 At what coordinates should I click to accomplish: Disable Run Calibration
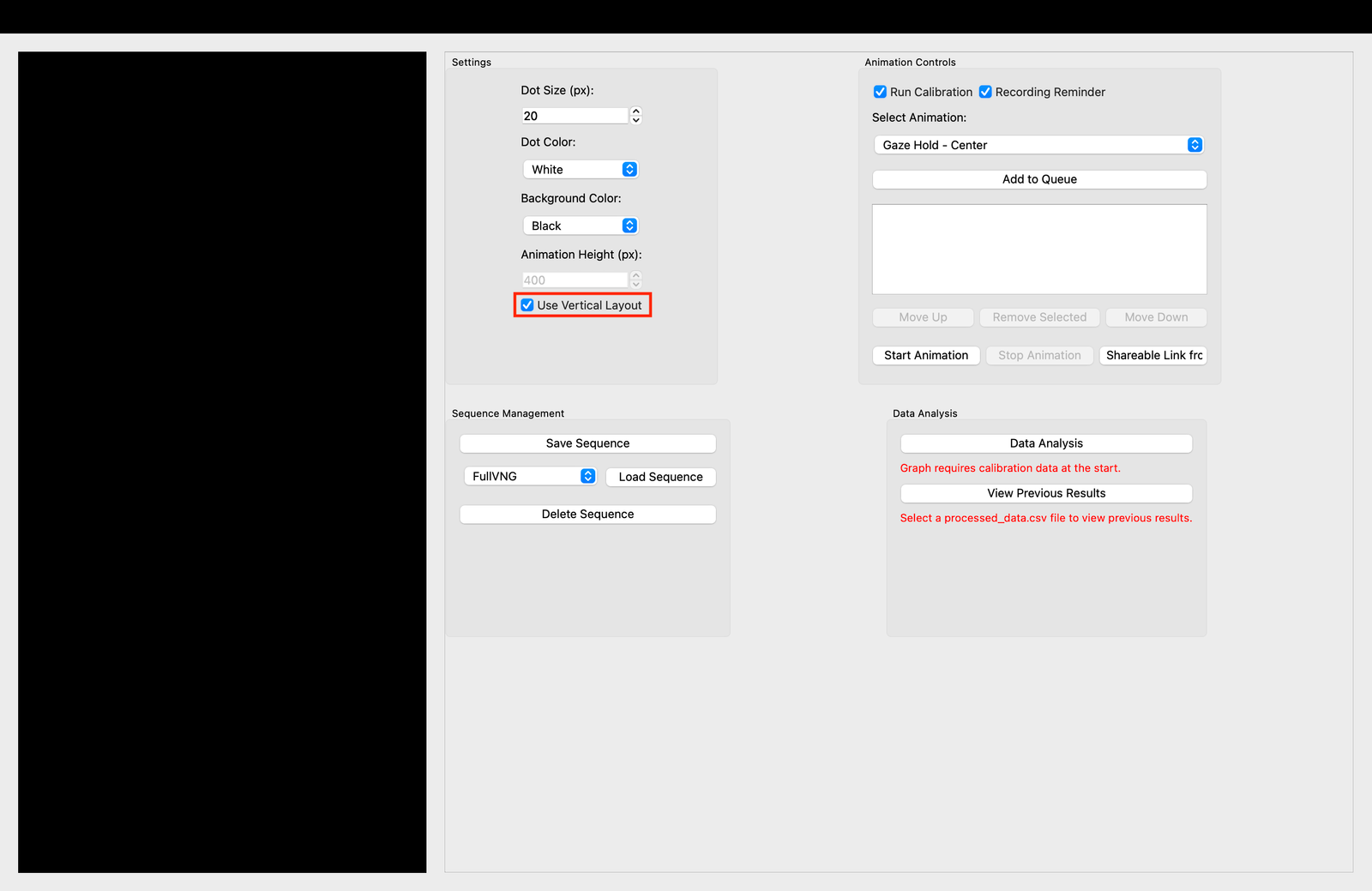[x=880, y=92]
